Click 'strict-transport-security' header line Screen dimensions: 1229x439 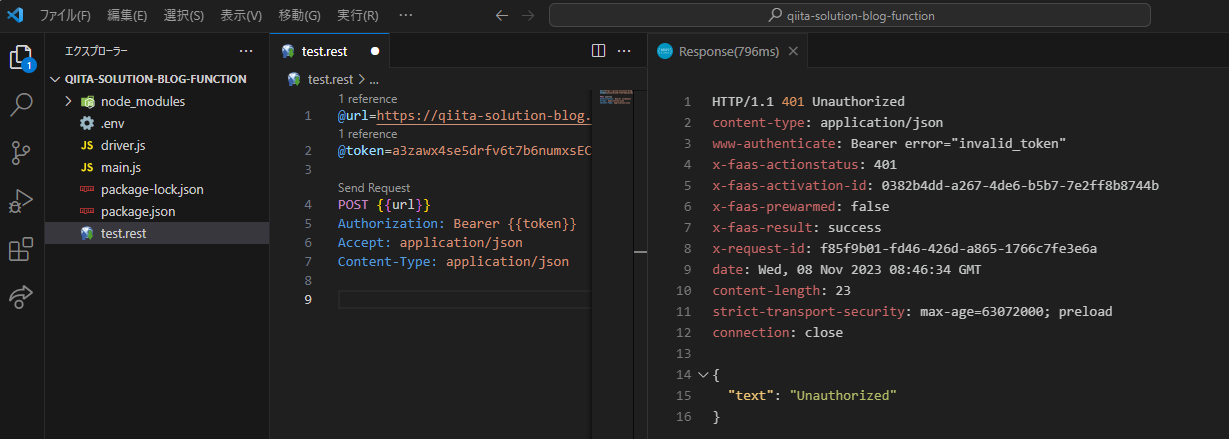click(x=912, y=312)
